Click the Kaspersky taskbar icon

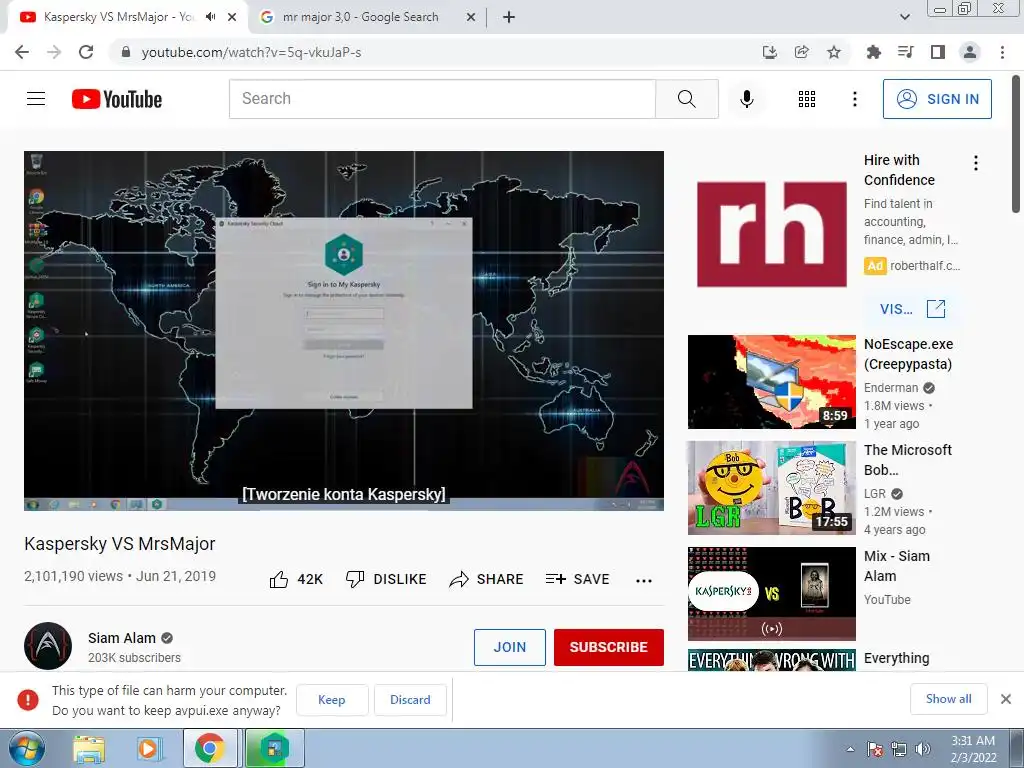[x=274, y=748]
